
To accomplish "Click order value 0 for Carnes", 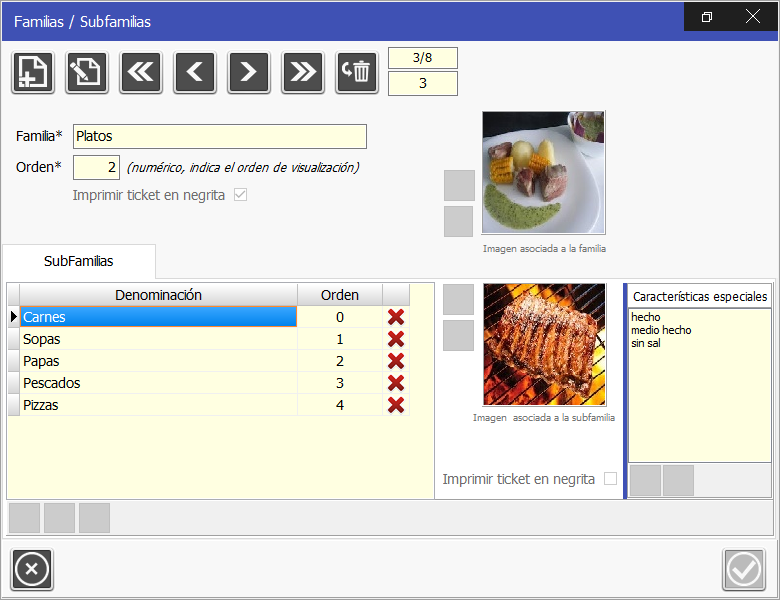I will [340, 317].
